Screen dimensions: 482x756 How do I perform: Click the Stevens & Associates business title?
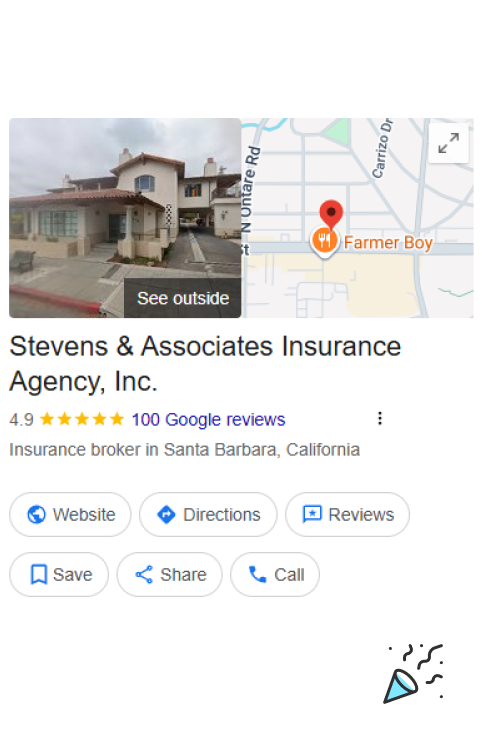205,364
